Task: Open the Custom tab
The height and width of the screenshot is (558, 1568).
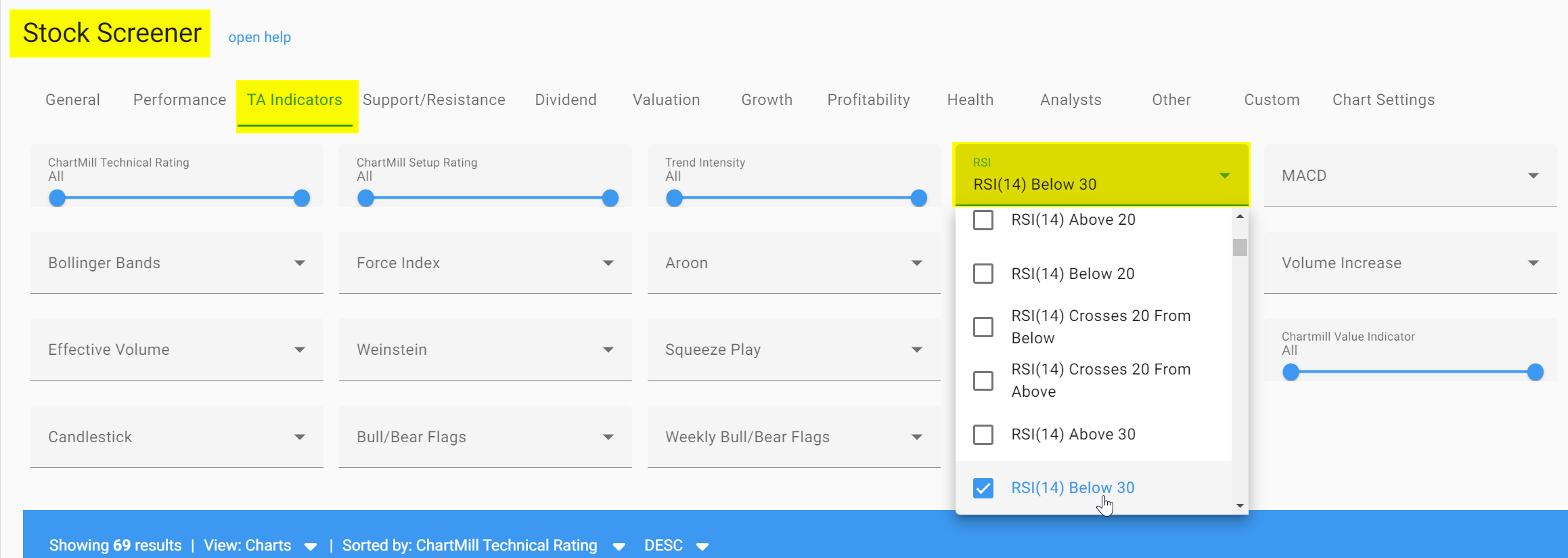Action: 1272,100
